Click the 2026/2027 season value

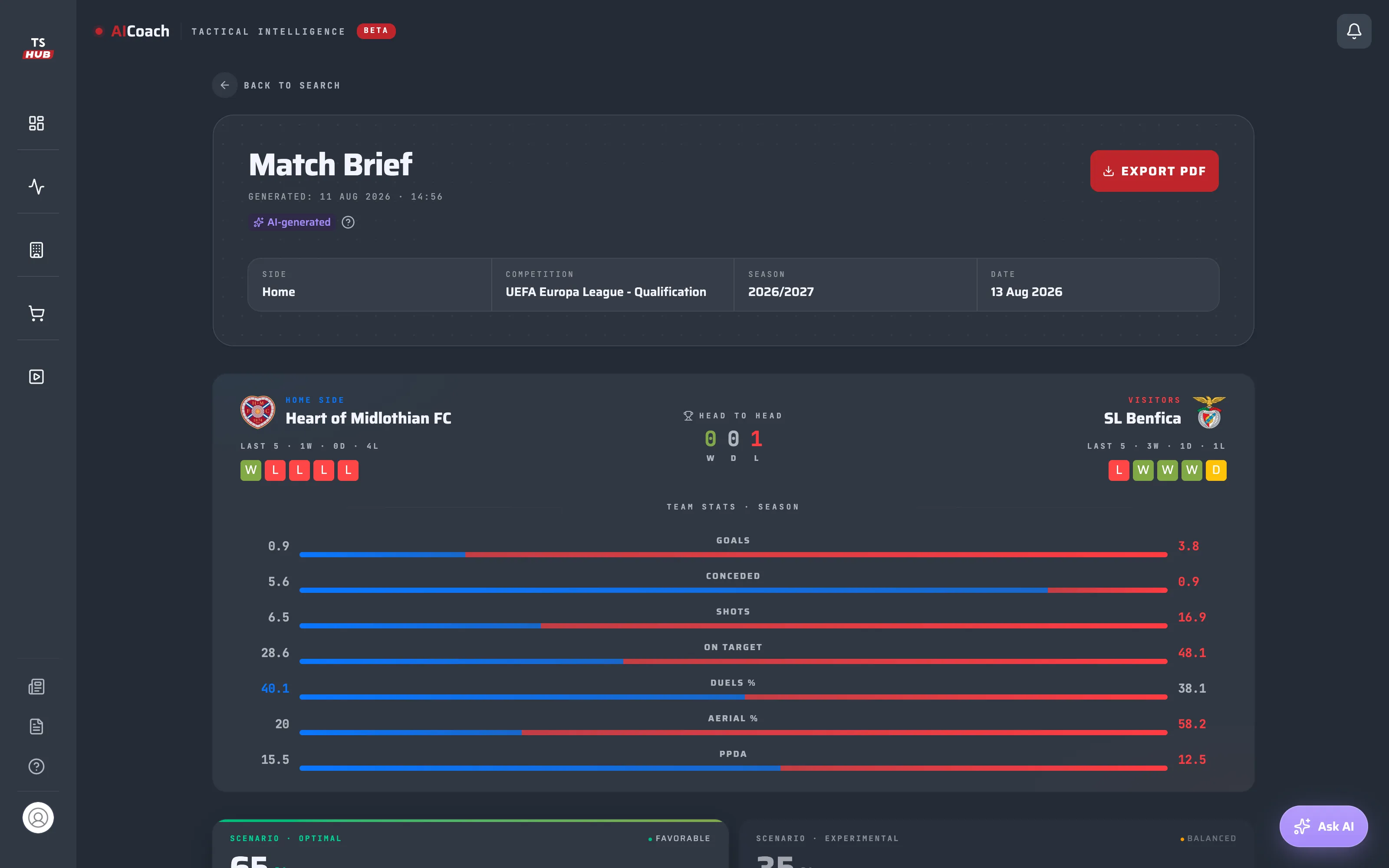[780, 292]
